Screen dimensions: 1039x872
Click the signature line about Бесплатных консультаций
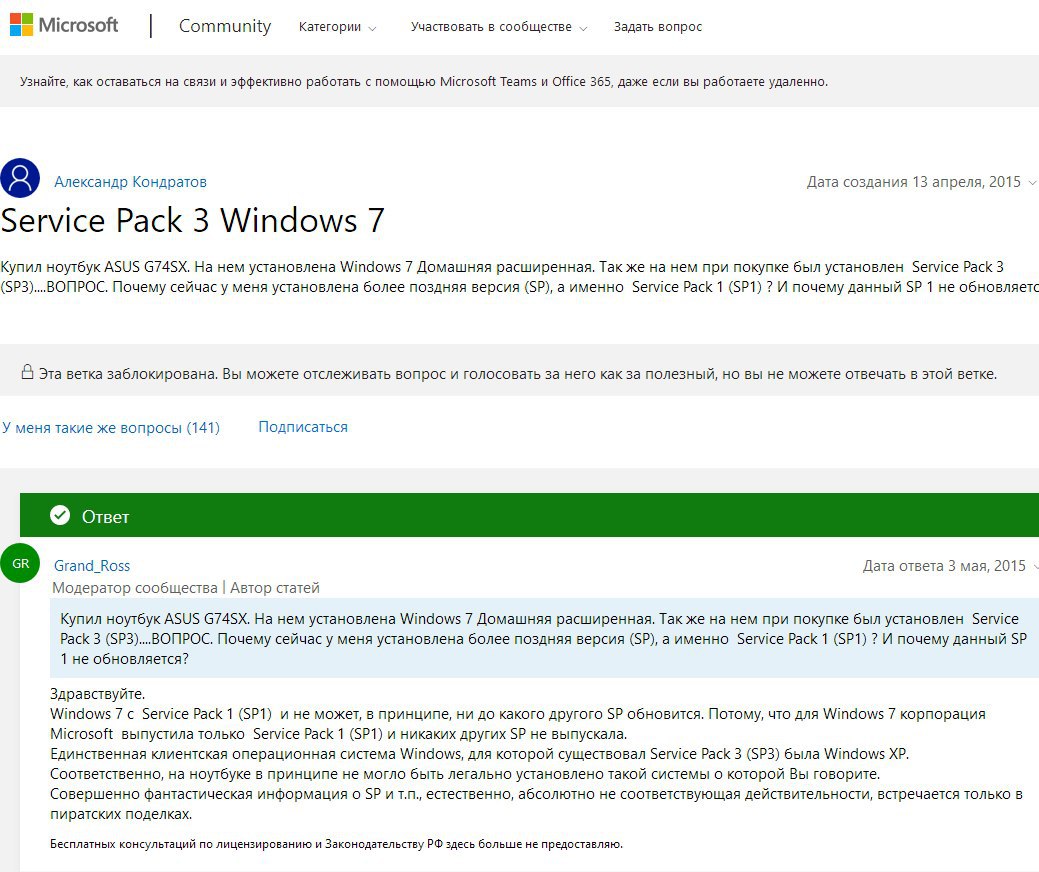click(x=336, y=844)
